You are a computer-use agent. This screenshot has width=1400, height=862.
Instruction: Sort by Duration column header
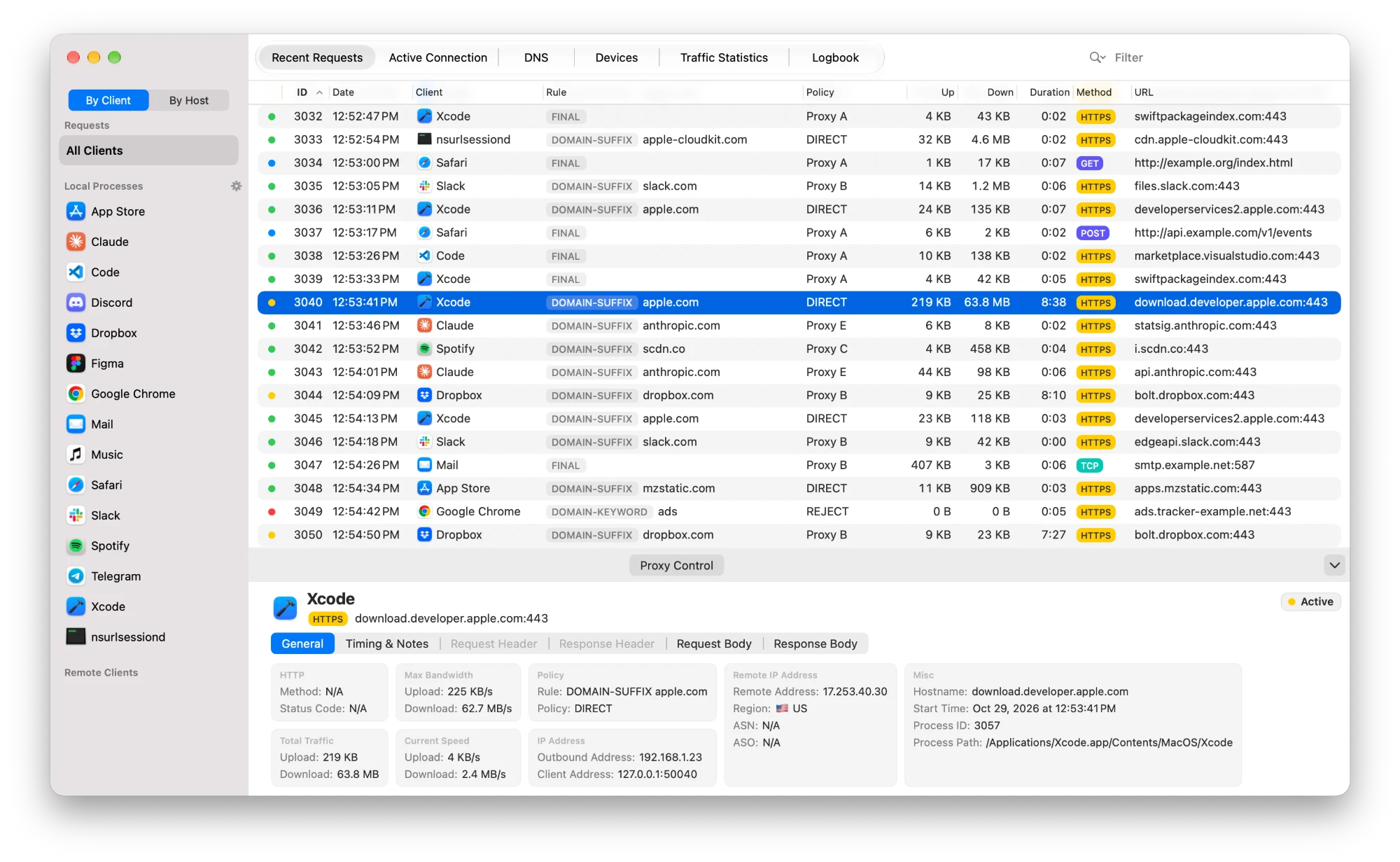pyautogui.click(x=1049, y=92)
